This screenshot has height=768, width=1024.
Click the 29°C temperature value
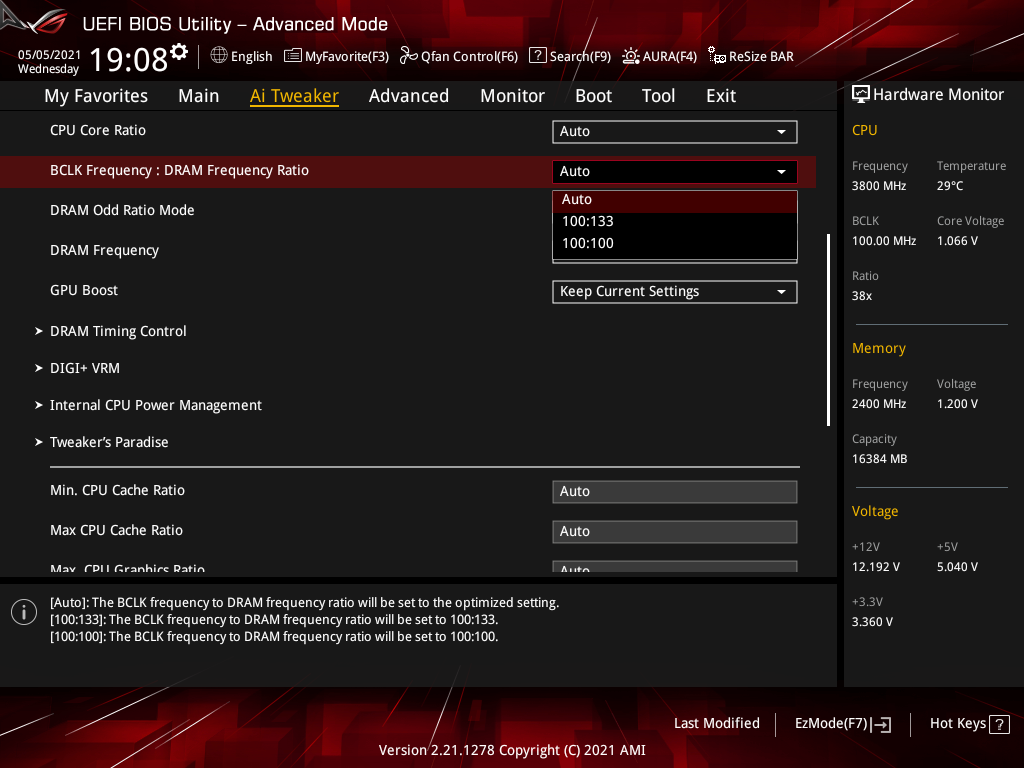point(950,186)
